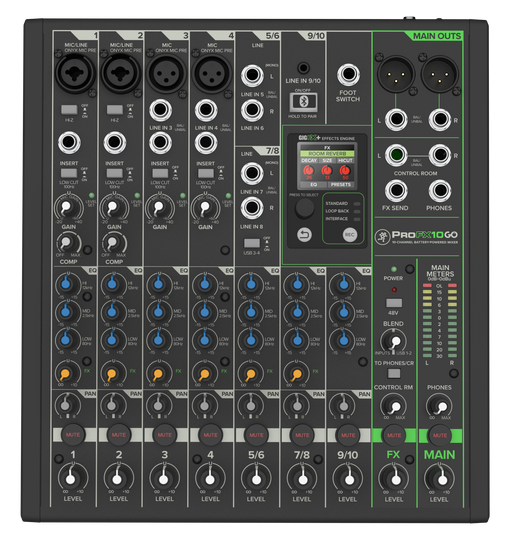Click channel 1 INSERT jack

point(69,142)
